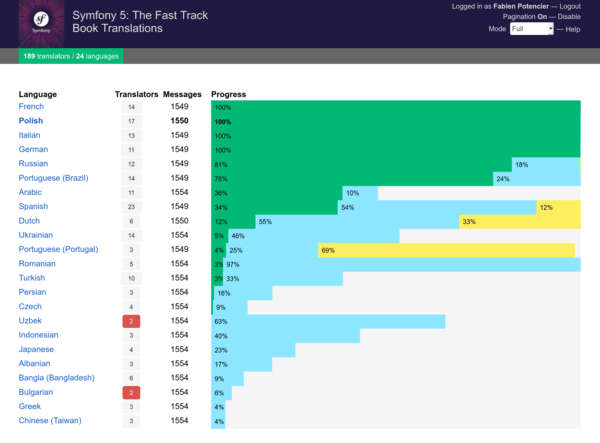Open the French translation
The height and width of the screenshot is (443, 600).
point(31,106)
